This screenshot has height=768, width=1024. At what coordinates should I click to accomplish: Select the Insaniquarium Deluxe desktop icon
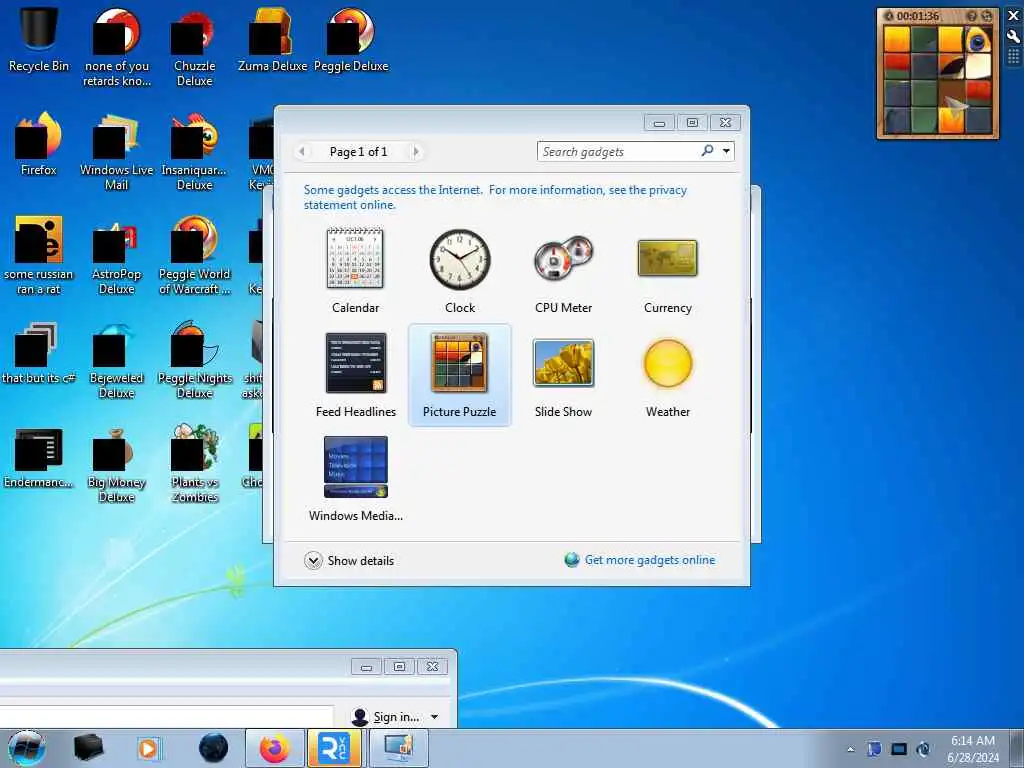click(x=195, y=152)
